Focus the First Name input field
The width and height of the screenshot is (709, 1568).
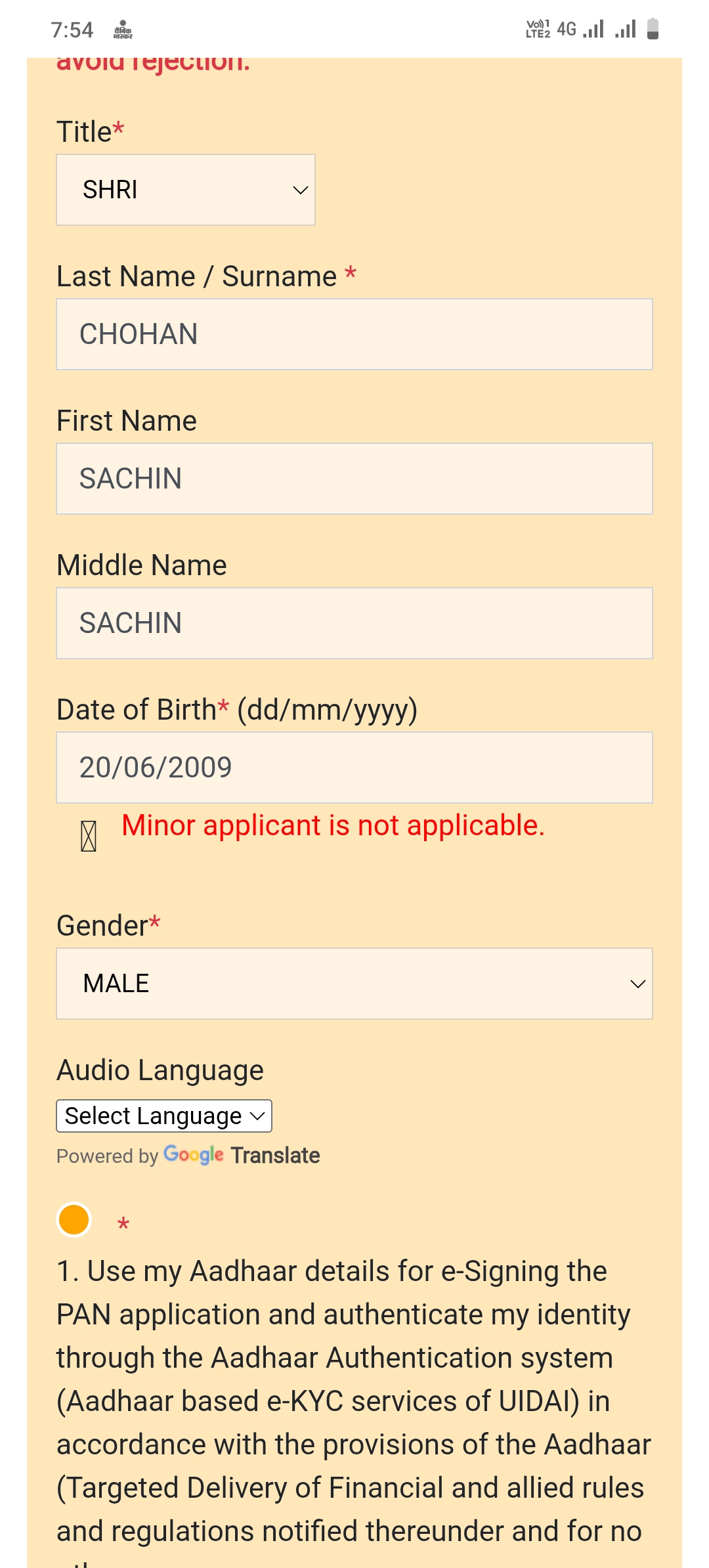click(x=354, y=479)
